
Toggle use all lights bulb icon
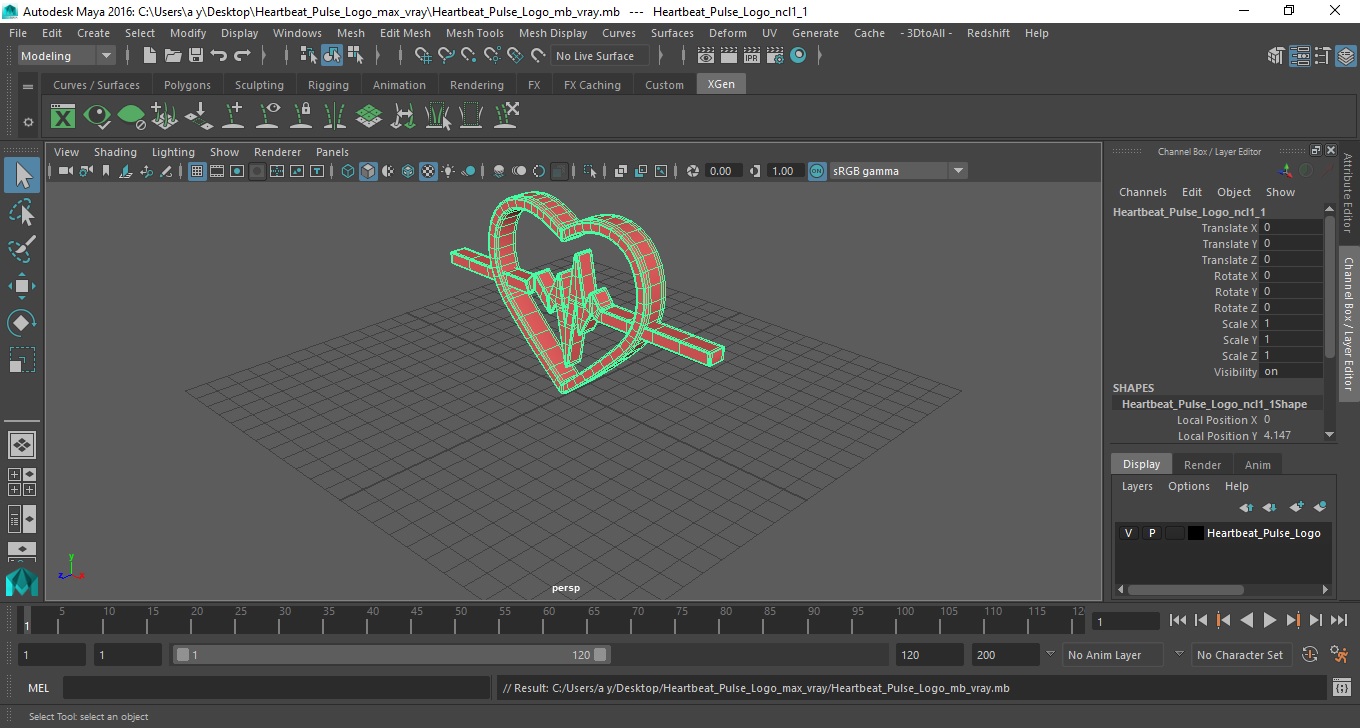click(448, 171)
